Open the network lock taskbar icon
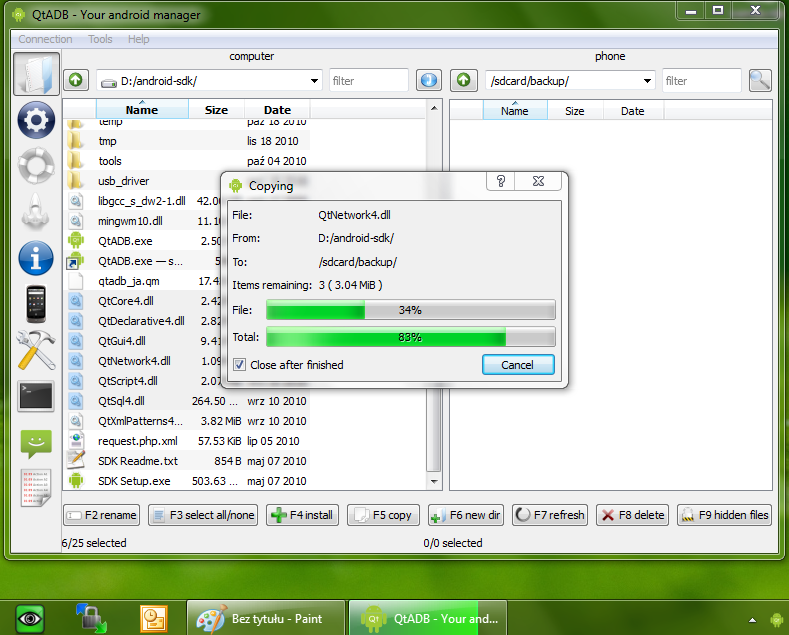 click(x=92, y=618)
